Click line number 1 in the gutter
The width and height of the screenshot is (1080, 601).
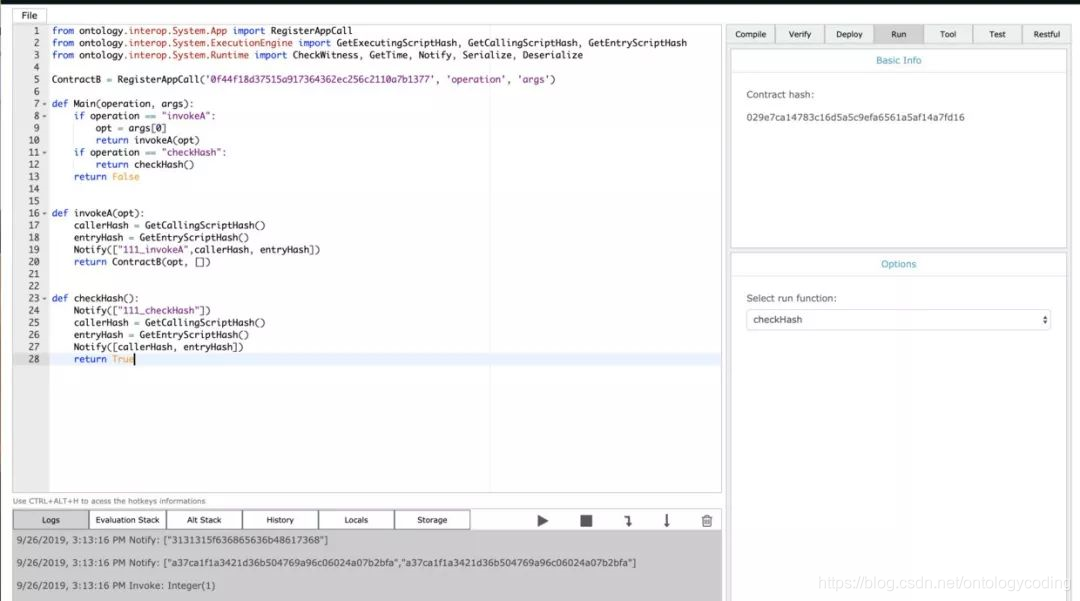(x=37, y=31)
